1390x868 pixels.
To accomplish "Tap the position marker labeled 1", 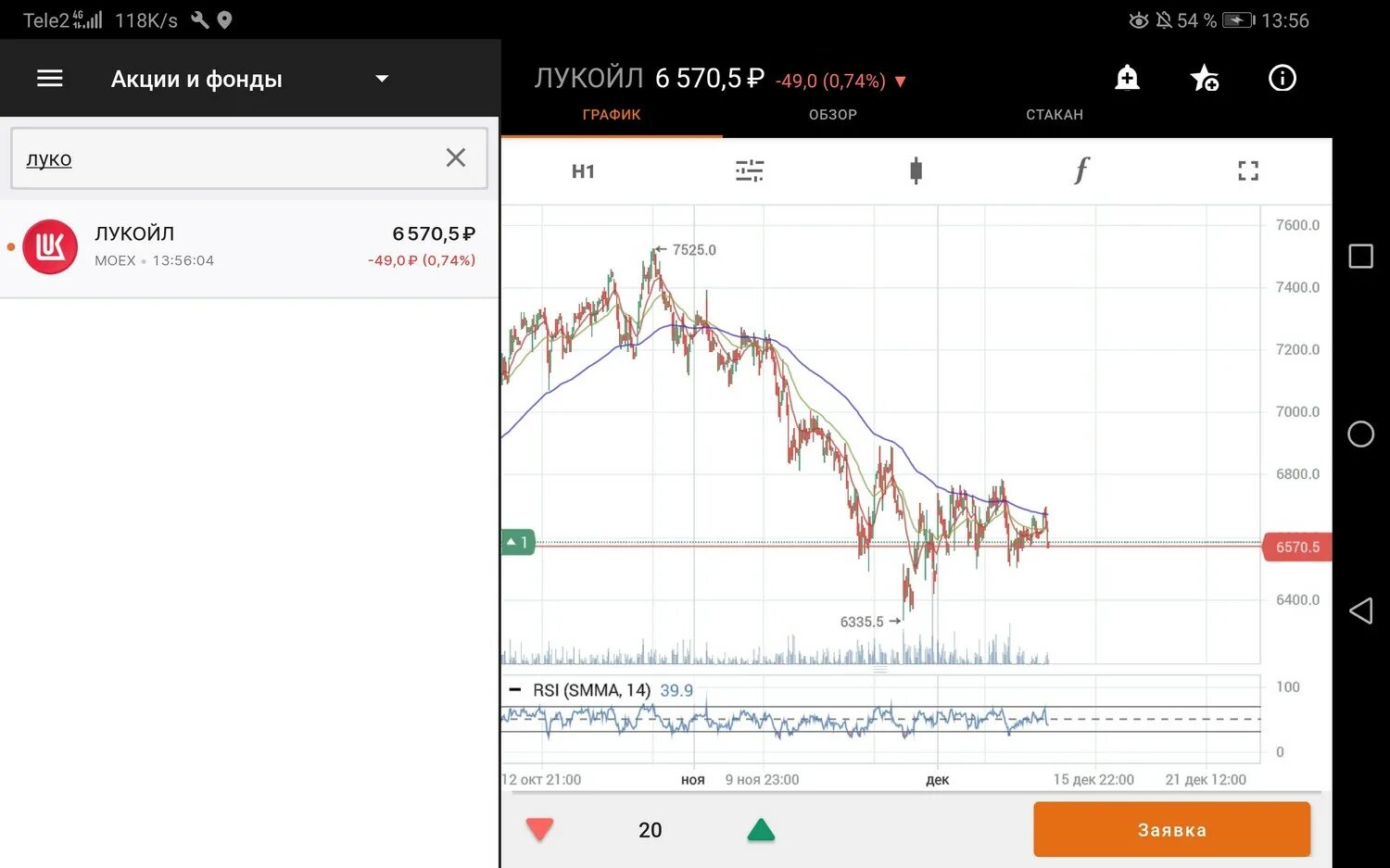I will [x=518, y=542].
